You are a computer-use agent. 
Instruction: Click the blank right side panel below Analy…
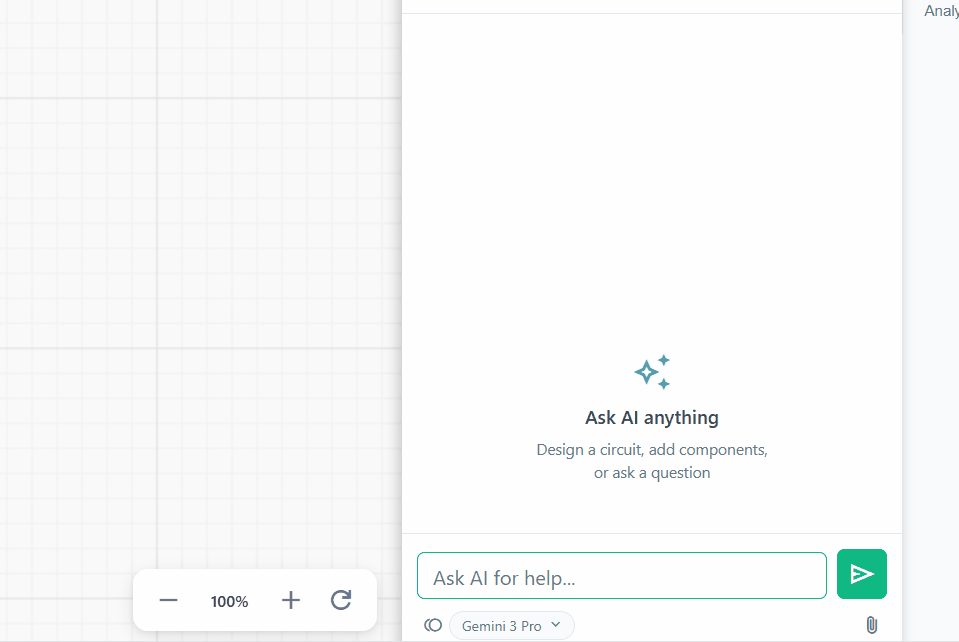point(931,300)
